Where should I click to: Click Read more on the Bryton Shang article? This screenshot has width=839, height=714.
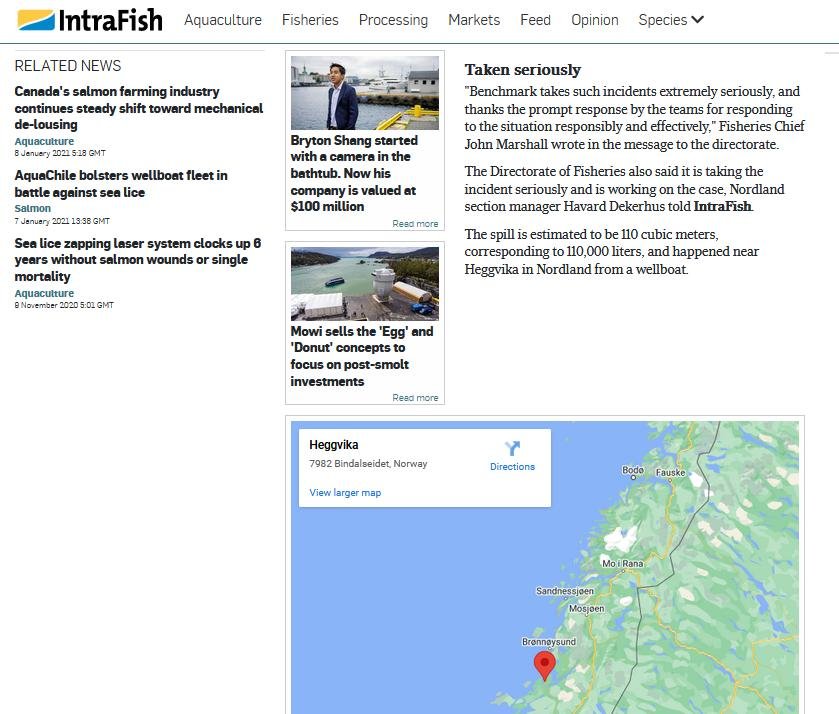pos(415,223)
